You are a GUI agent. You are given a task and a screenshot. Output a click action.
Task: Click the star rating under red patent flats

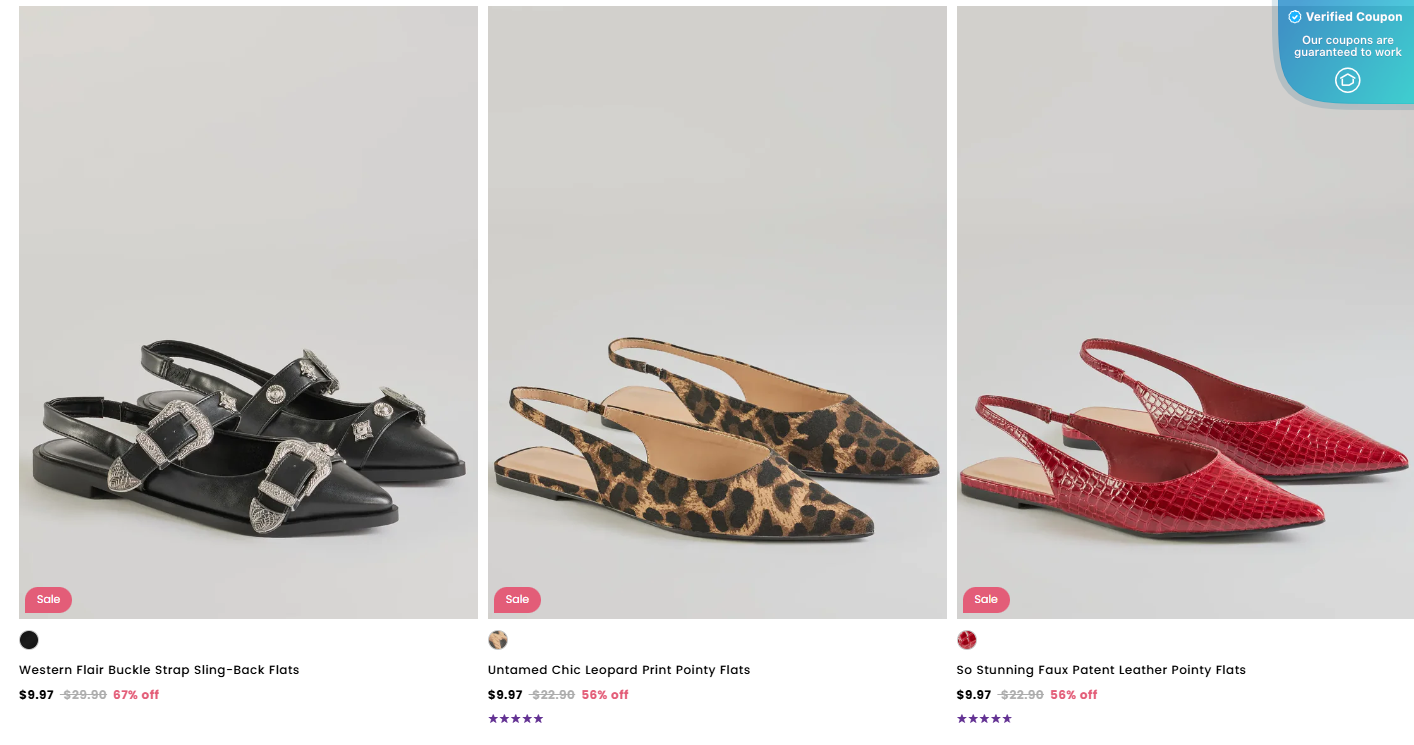tap(984, 719)
